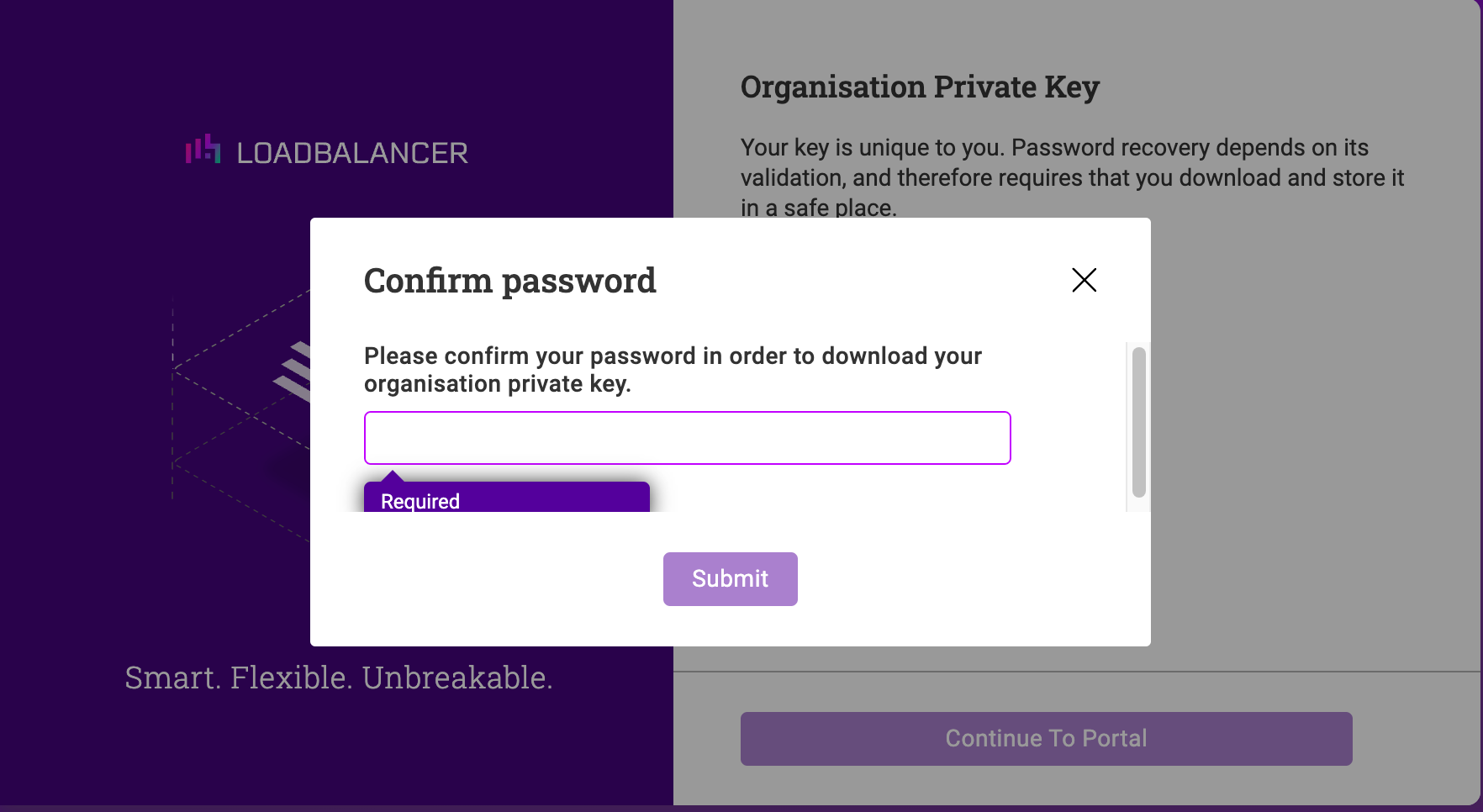Click the divider line above Continue To Portal
The image size is (1483, 812).
[x=1077, y=672]
